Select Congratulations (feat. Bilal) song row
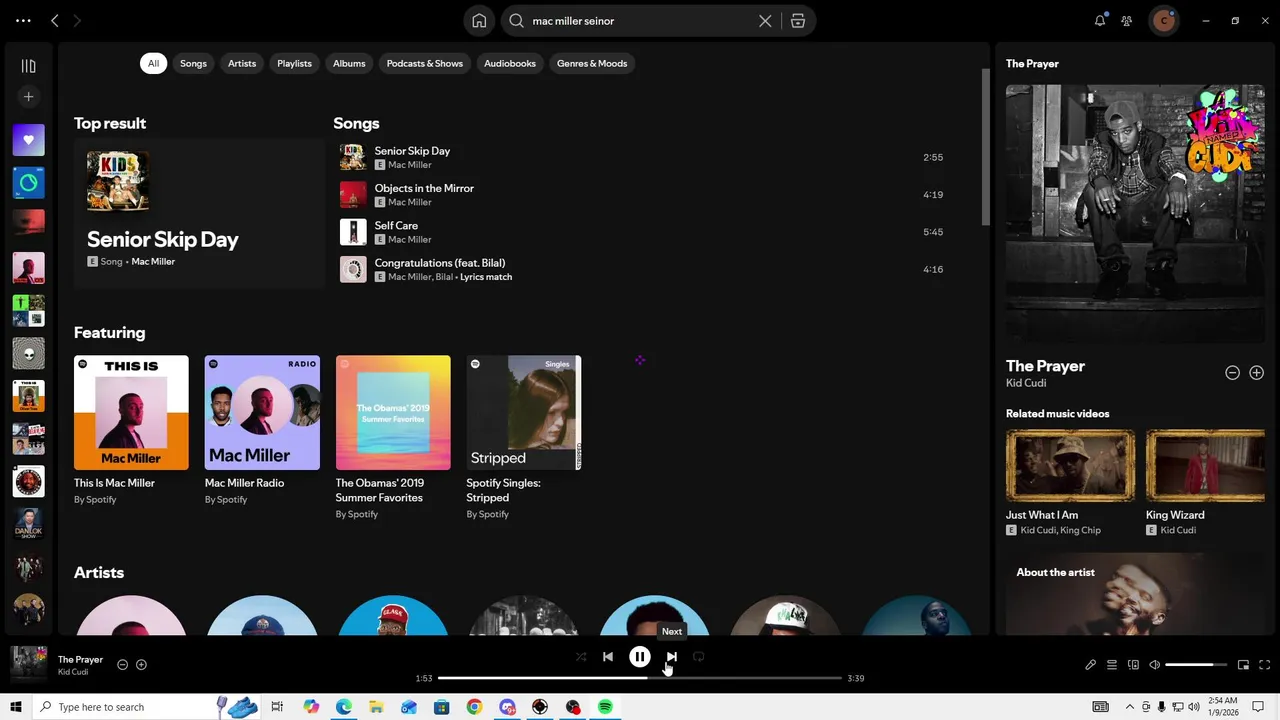1280x720 pixels. [642, 269]
